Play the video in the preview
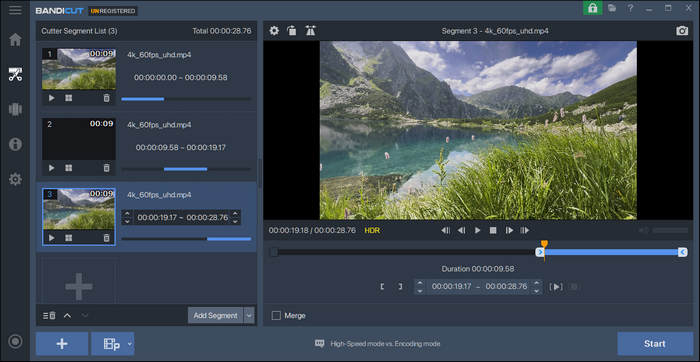Image resolution: width=700 pixels, height=362 pixels. coord(477,230)
